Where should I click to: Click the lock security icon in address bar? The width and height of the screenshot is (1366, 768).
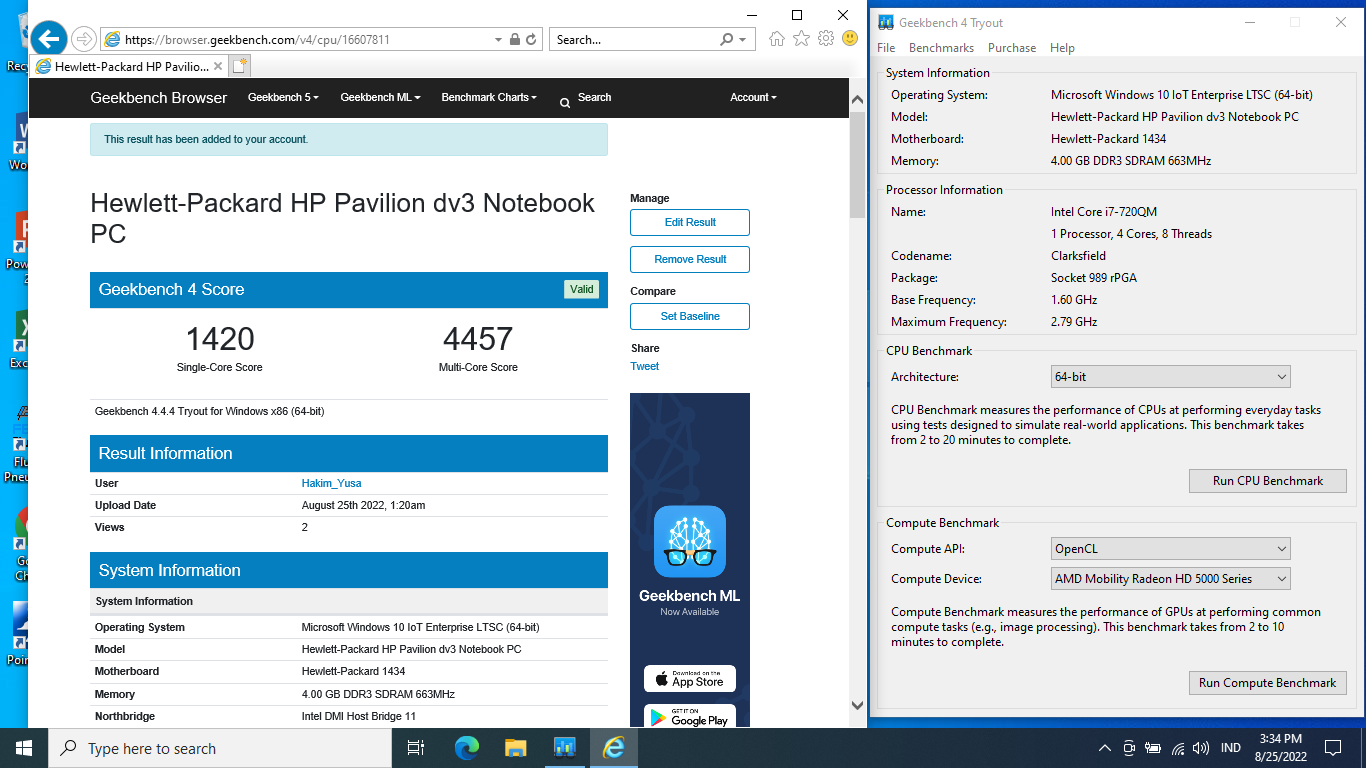[x=514, y=40]
